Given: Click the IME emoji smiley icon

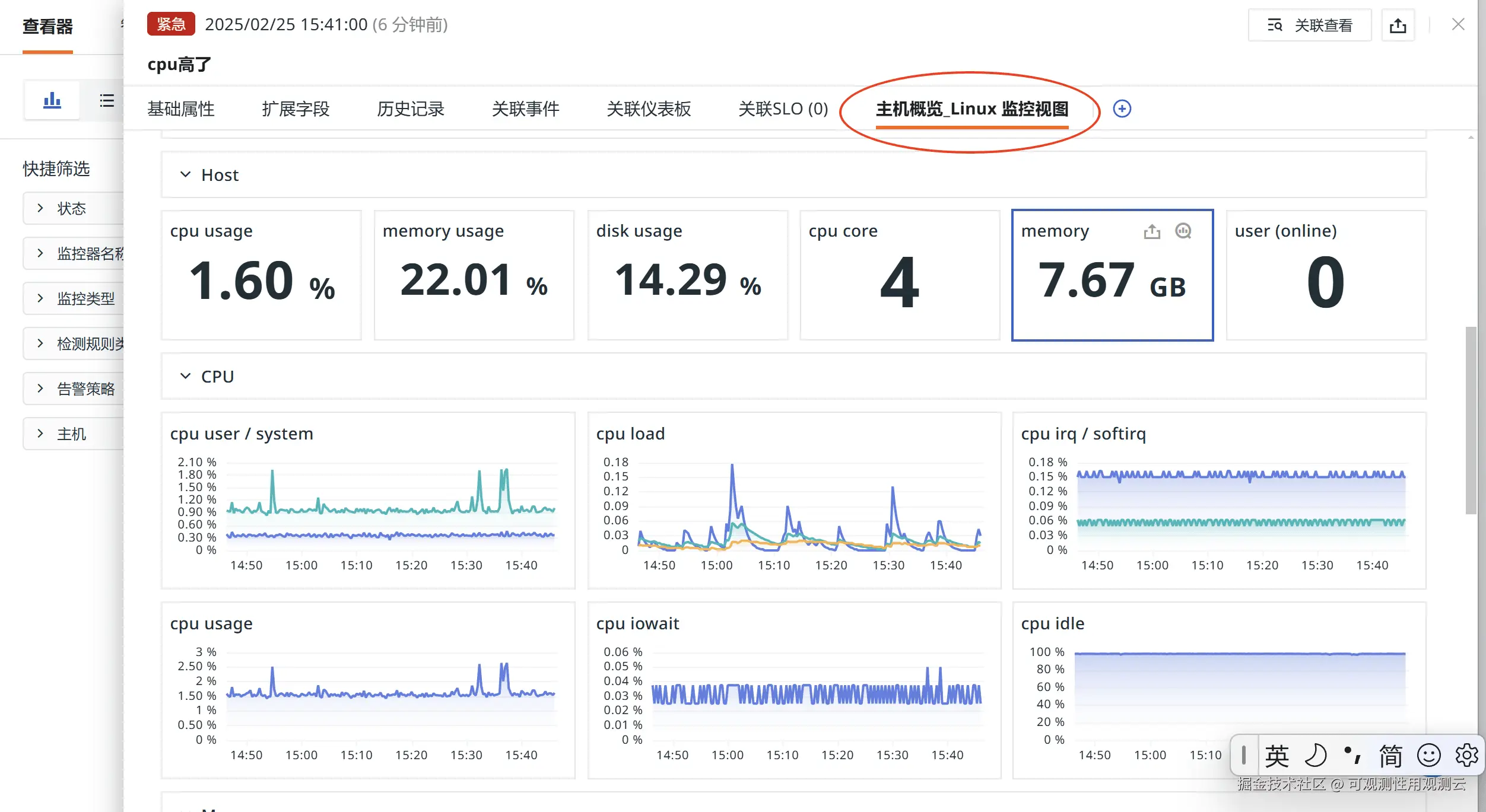Looking at the screenshot, I should point(1428,755).
